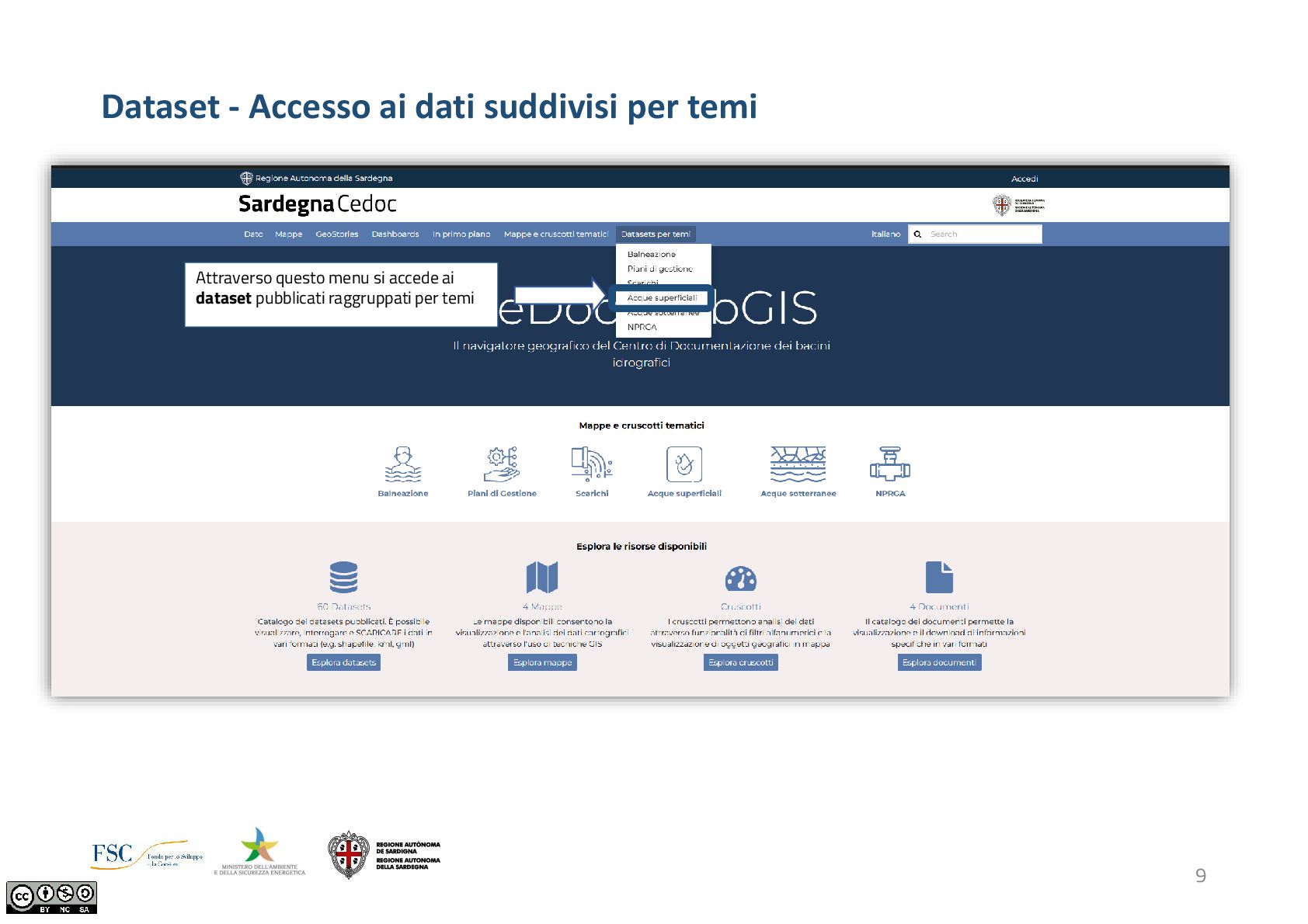The width and height of the screenshot is (1308, 924).
Task: Open the GeoStories menu item
Action: click(x=337, y=234)
